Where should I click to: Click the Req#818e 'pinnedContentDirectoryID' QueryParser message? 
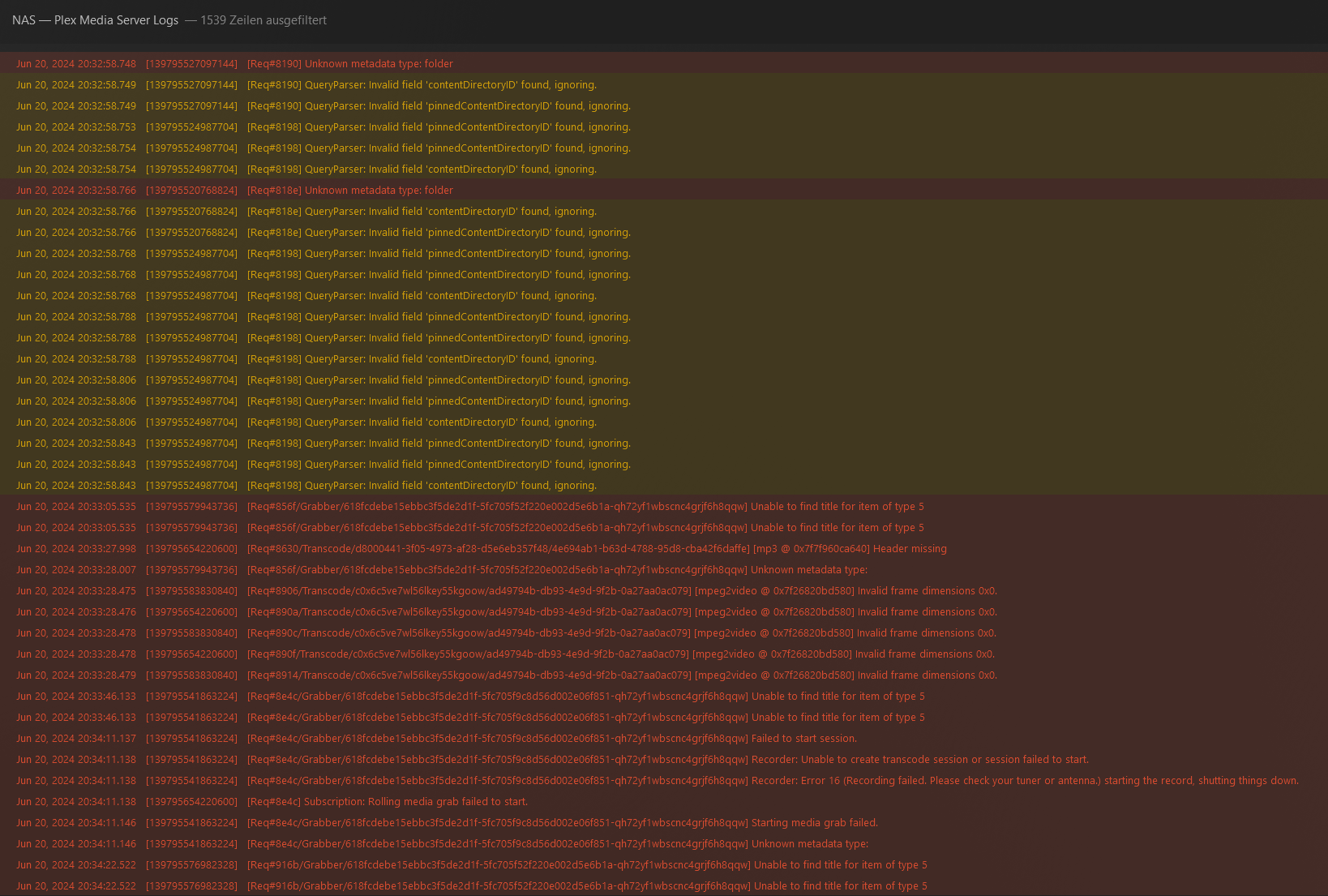(x=439, y=232)
